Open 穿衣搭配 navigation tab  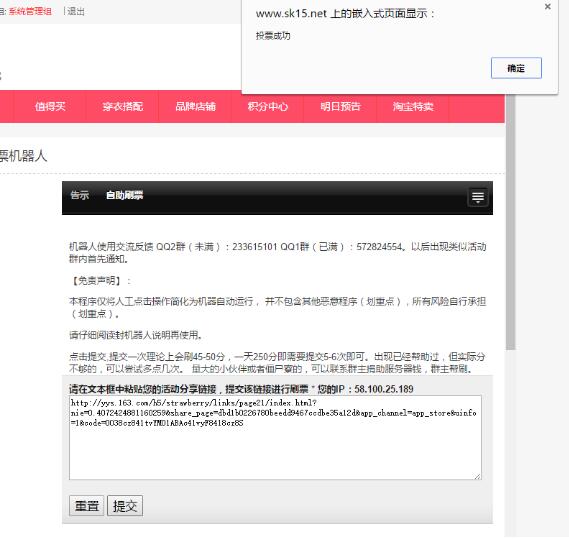pos(122,106)
